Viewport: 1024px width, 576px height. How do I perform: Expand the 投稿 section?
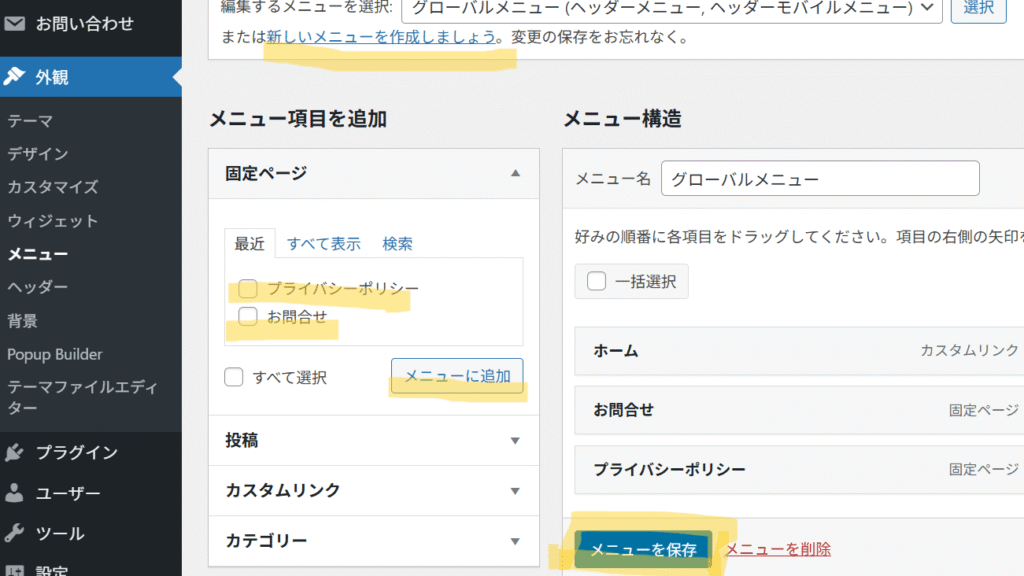pos(374,440)
